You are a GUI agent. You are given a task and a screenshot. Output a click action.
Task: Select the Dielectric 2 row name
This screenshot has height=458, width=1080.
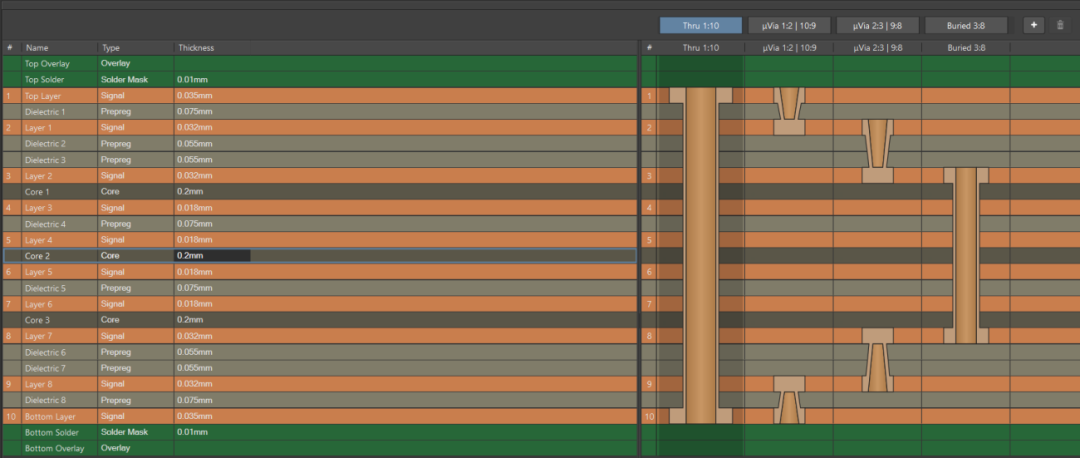pos(45,143)
